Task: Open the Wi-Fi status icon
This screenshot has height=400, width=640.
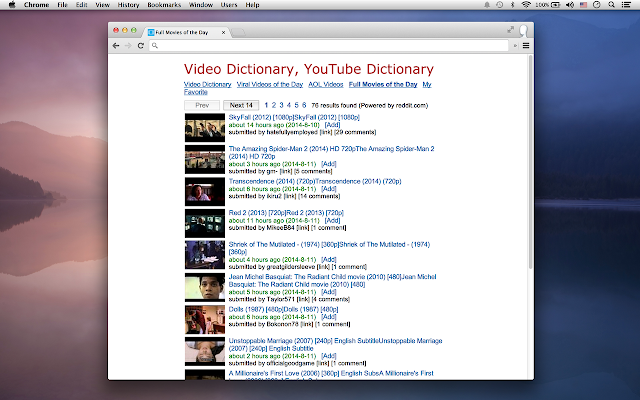Action: tap(526, 5)
